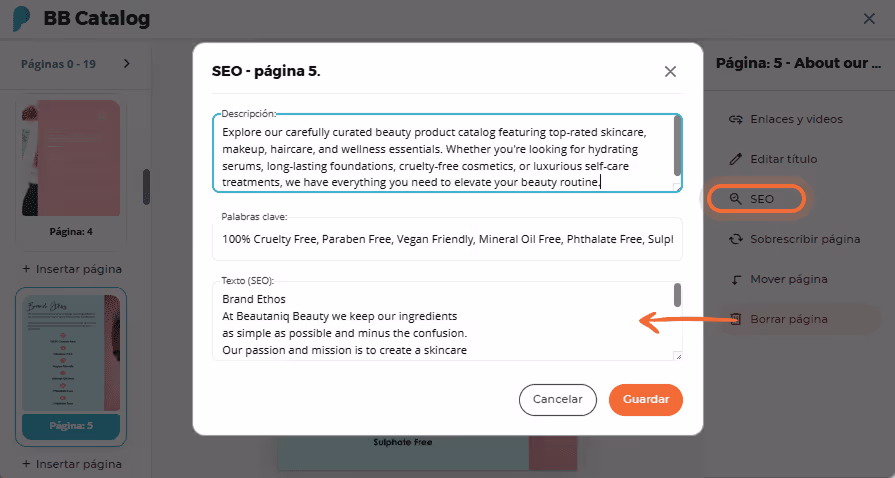Click Insertar página below Página 4
The image size is (895, 478).
(72, 269)
